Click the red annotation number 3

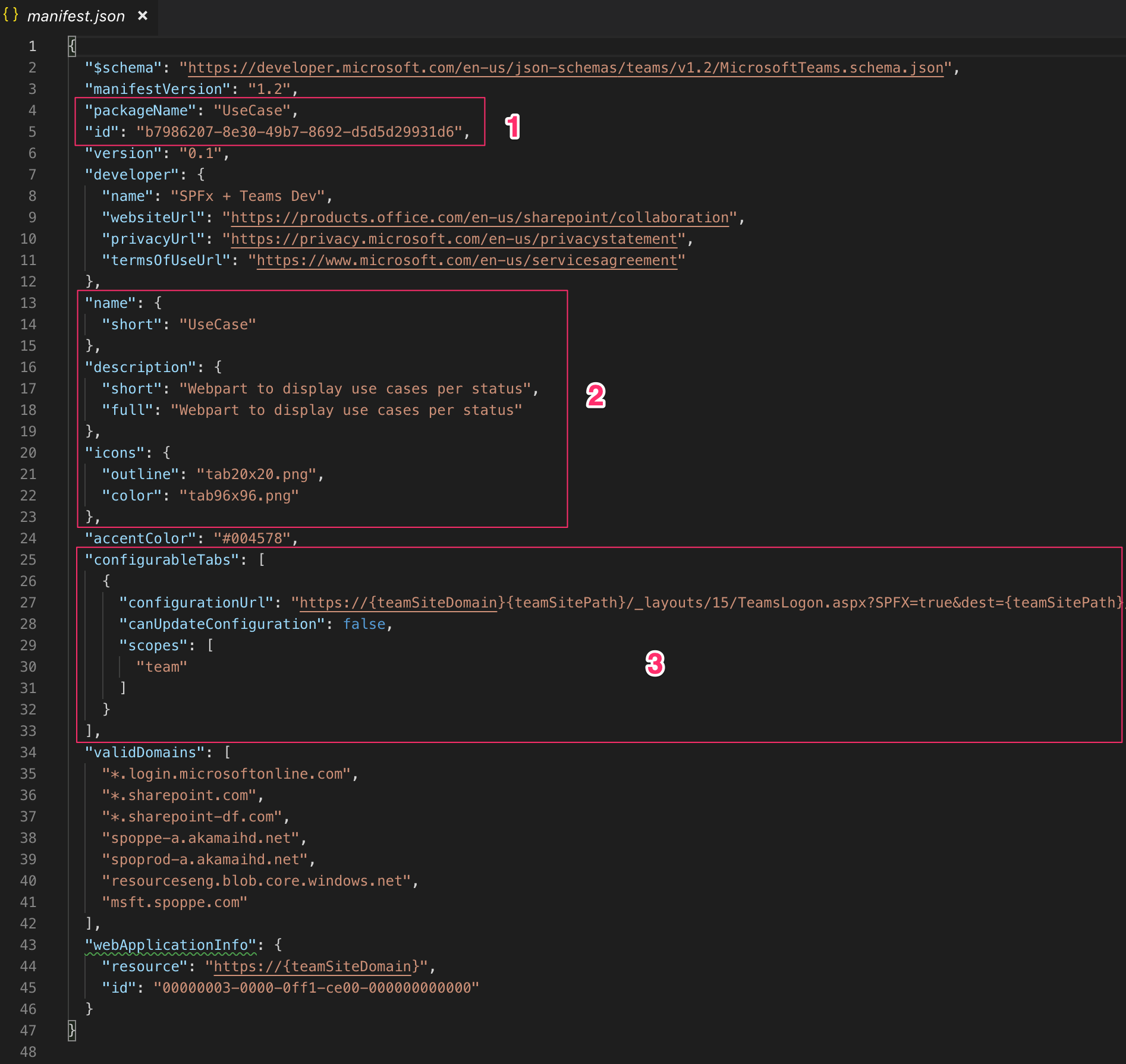pyautogui.click(x=655, y=664)
